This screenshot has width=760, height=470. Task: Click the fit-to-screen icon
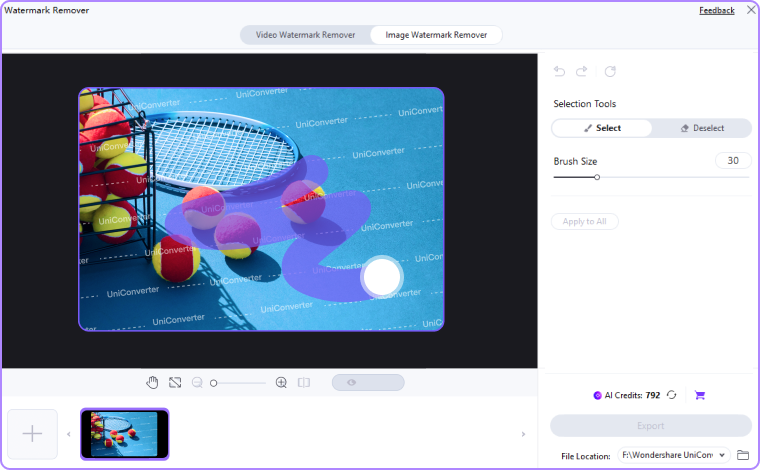click(x=175, y=382)
